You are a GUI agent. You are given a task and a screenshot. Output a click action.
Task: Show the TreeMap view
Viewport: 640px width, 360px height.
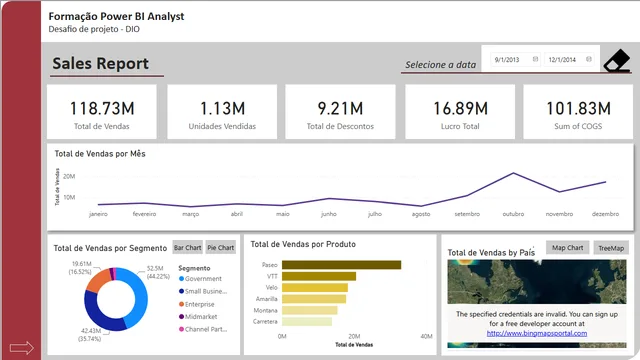pos(611,248)
